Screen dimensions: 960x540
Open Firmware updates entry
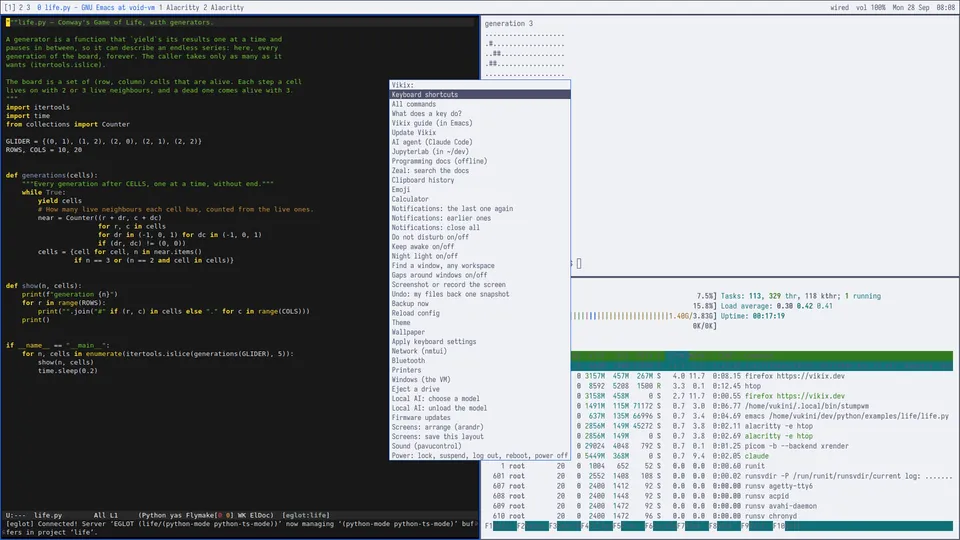(x=480, y=418)
